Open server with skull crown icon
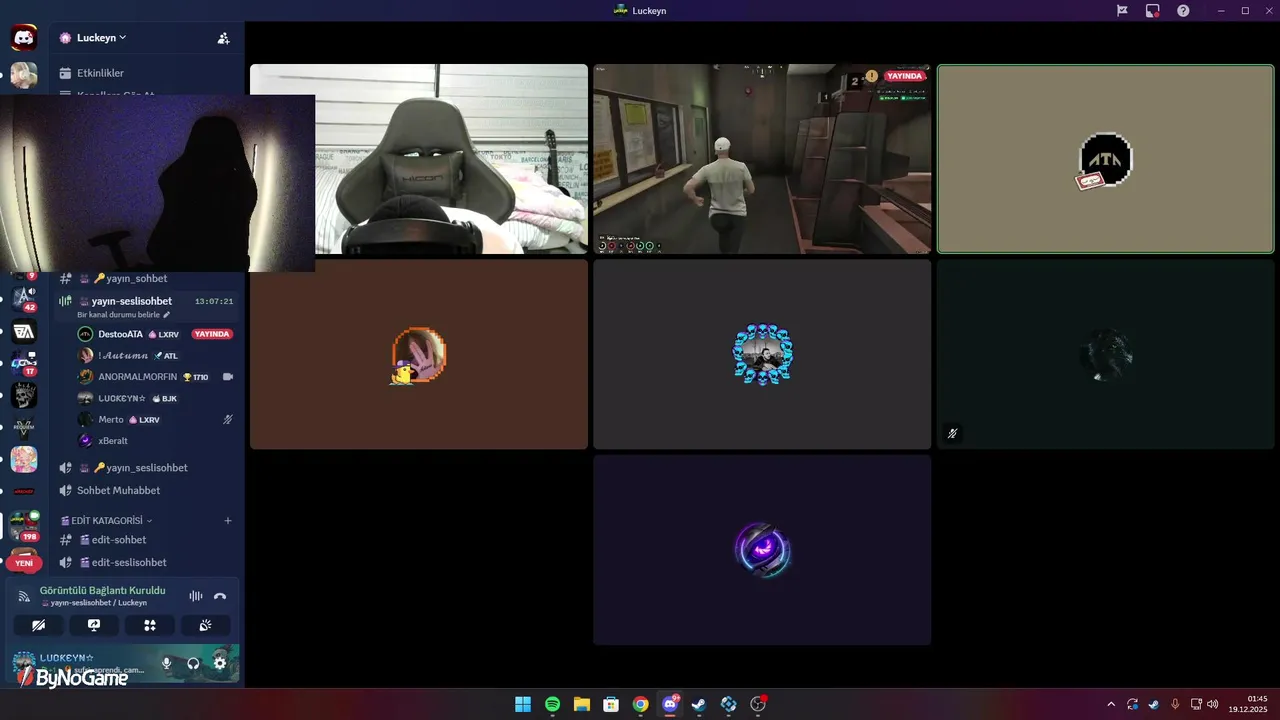 coord(24,395)
